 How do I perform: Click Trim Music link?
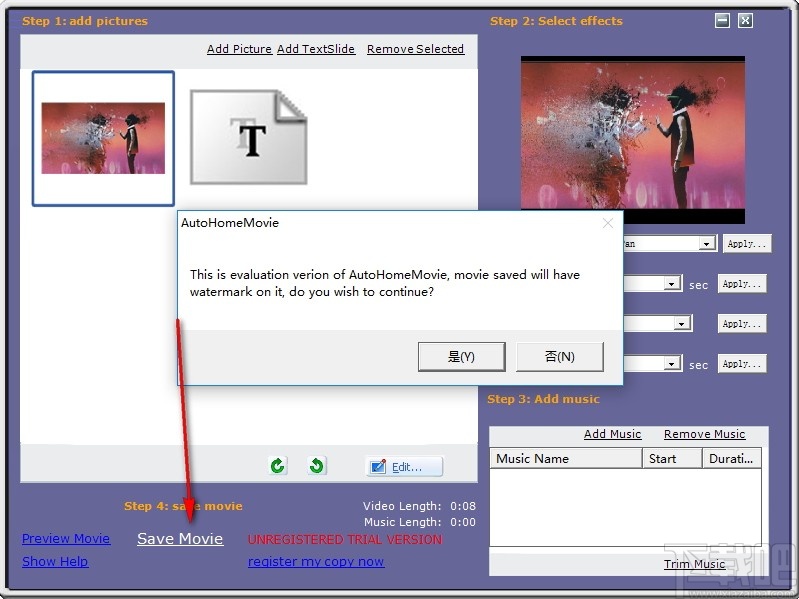point(694,564)
